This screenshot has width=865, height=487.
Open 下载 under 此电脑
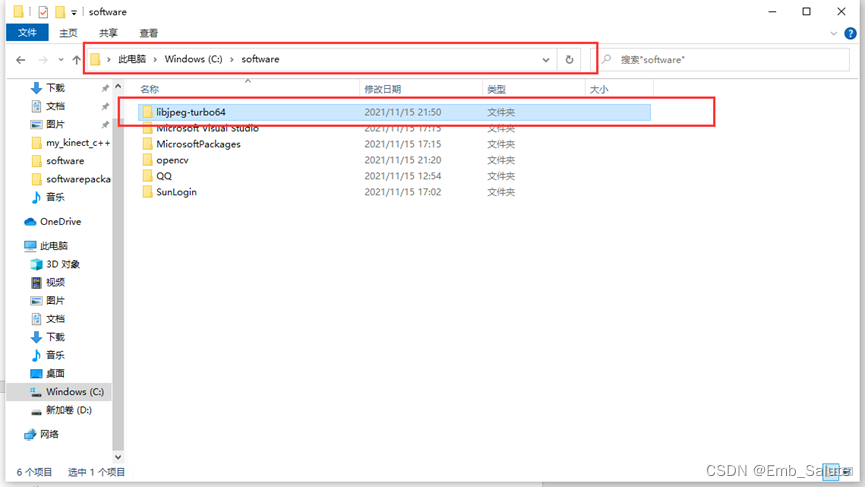55,337
